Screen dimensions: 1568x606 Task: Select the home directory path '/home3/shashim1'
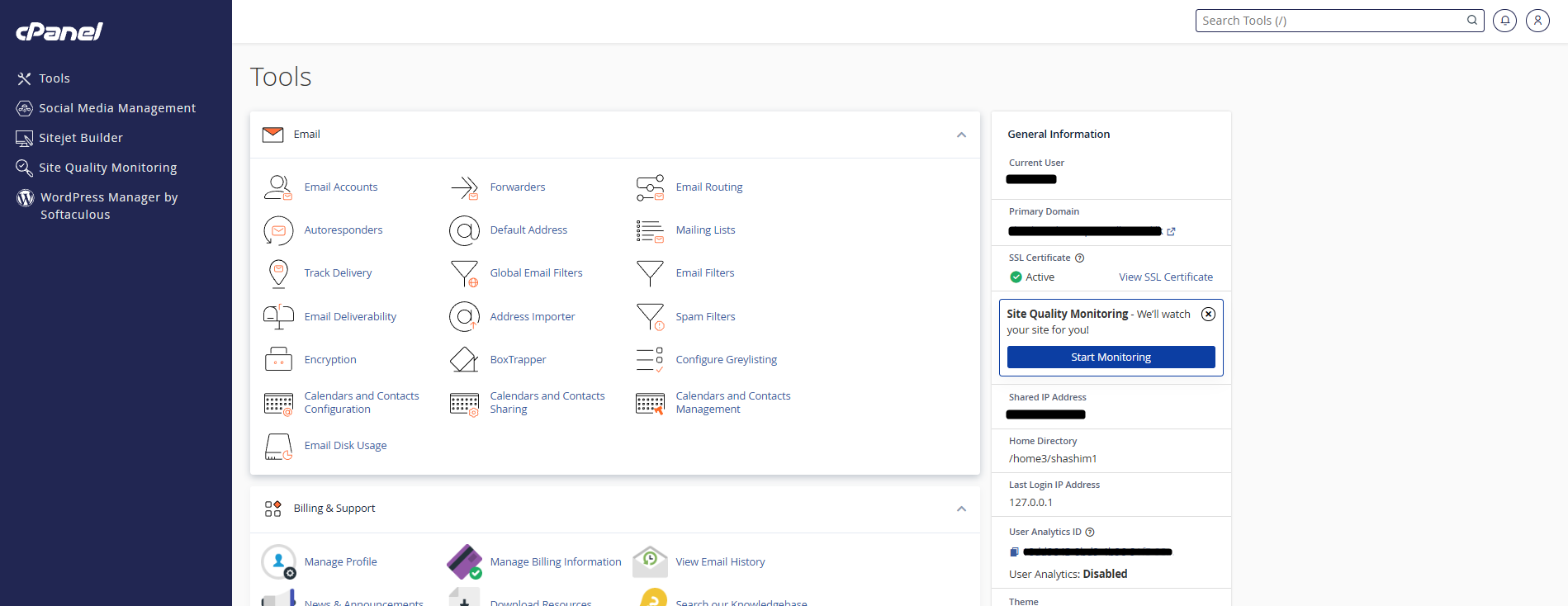click(x=1053, y=459)
